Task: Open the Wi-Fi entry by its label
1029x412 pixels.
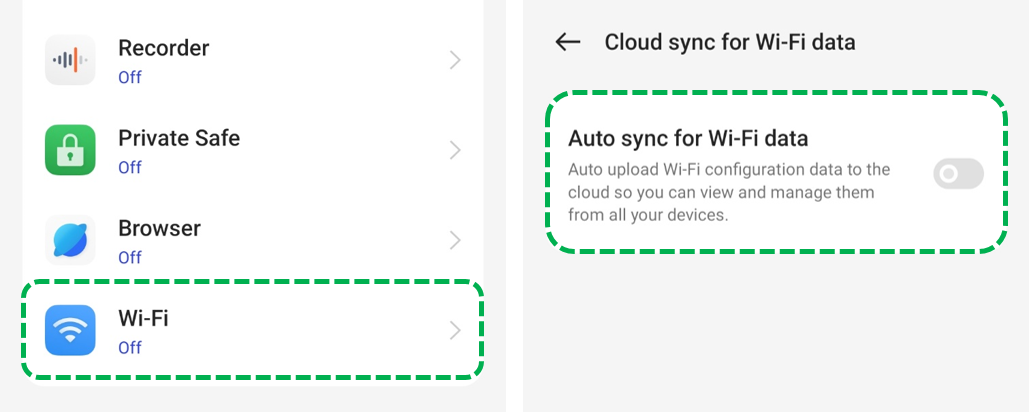Action: [143, 319]
